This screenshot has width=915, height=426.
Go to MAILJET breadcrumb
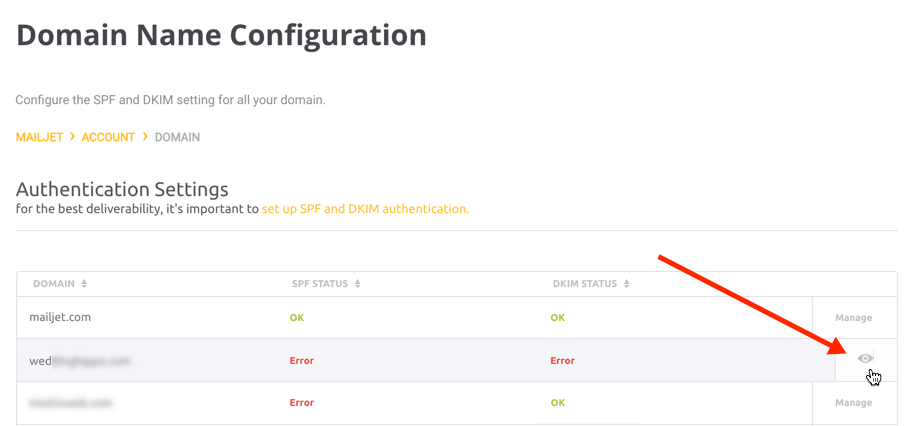tap(39, 137)
